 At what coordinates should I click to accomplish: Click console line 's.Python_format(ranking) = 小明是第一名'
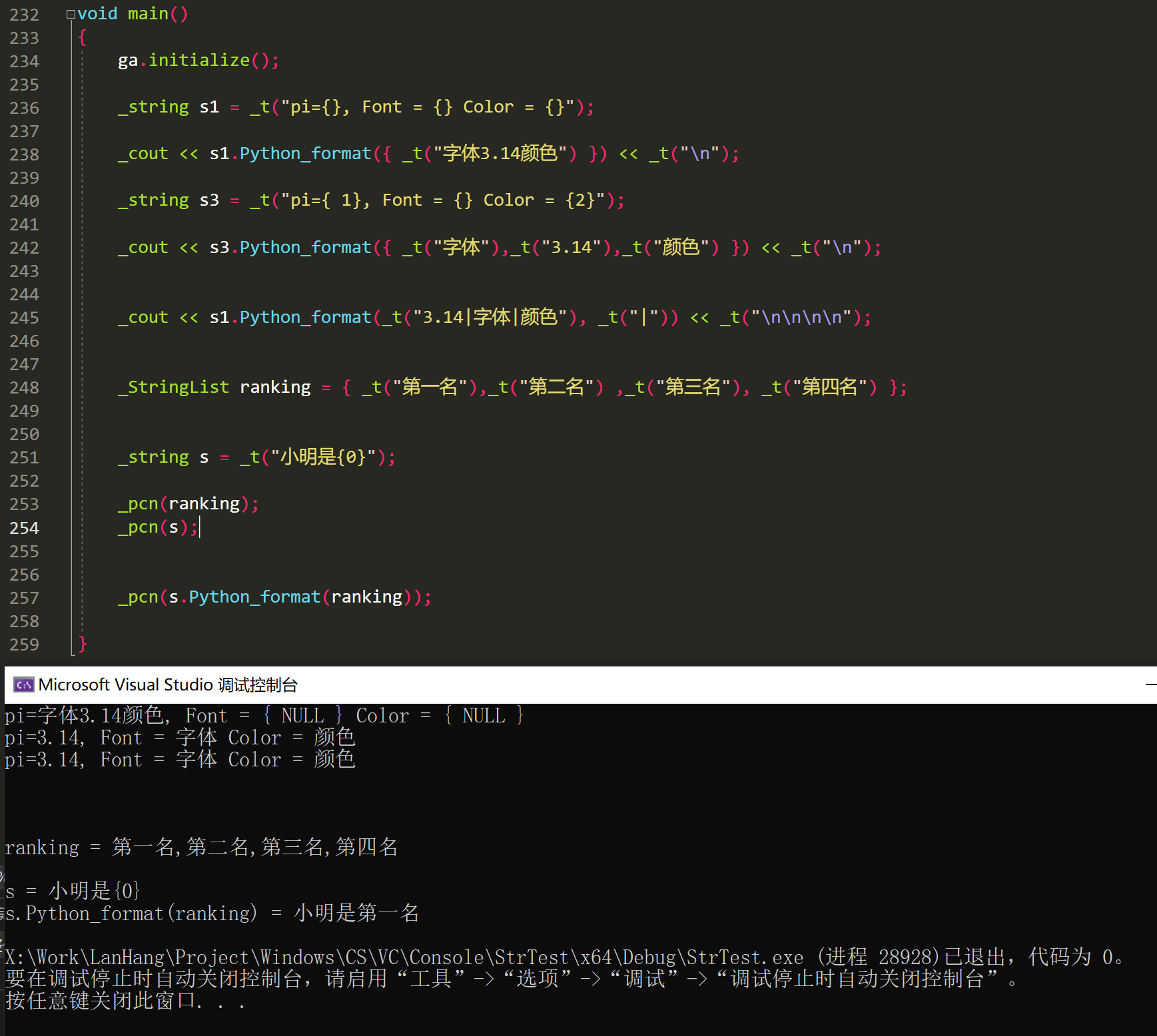212,913
